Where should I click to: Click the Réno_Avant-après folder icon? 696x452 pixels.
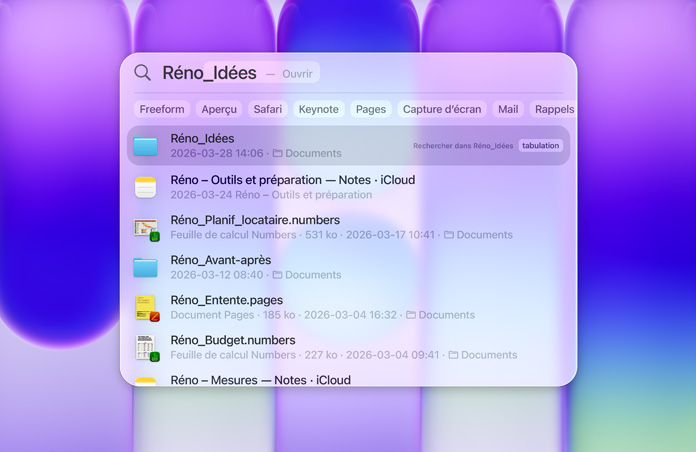[146, 267]
